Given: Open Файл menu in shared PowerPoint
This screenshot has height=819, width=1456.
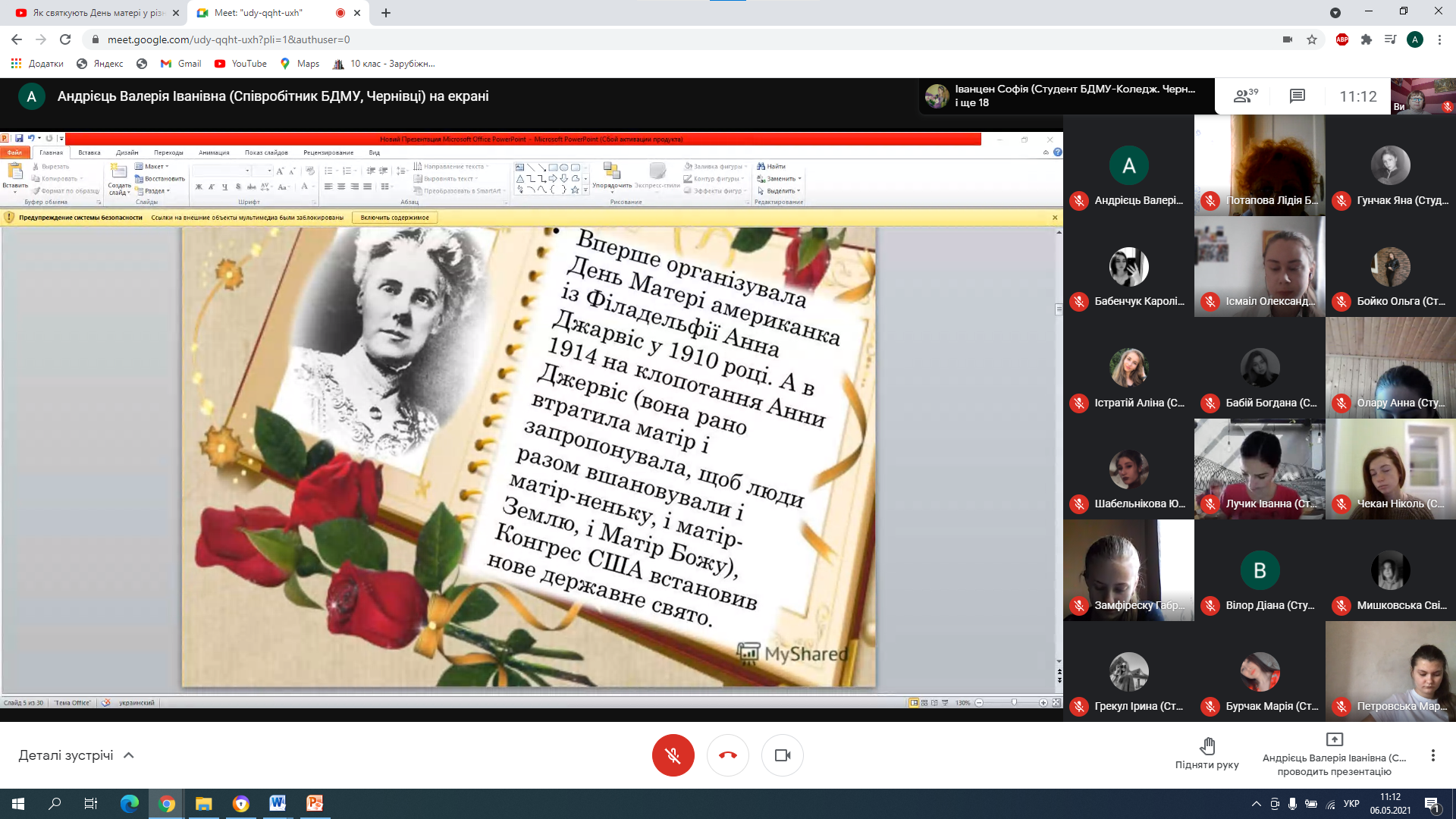Looking at the screenshot, I should coord(14,152).
